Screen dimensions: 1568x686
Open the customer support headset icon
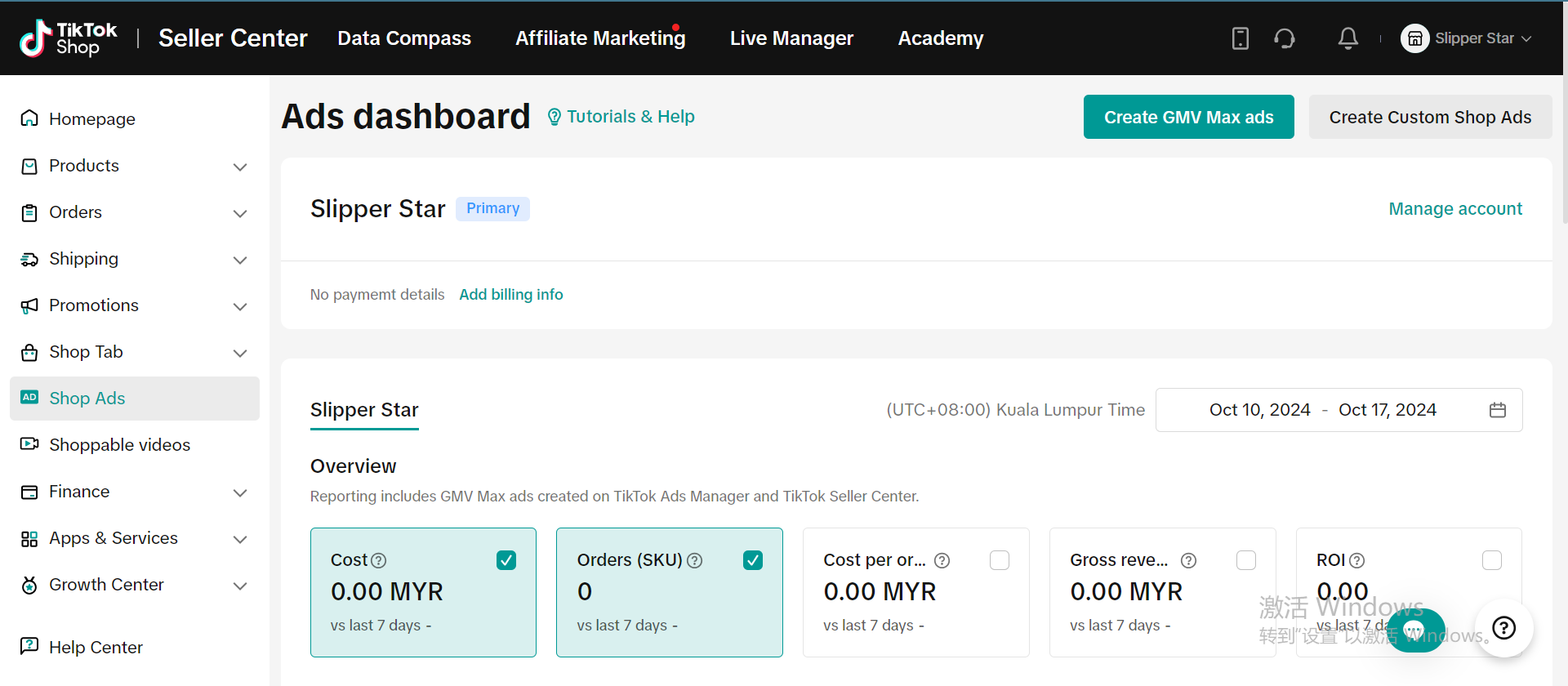tap(1285, 38)
